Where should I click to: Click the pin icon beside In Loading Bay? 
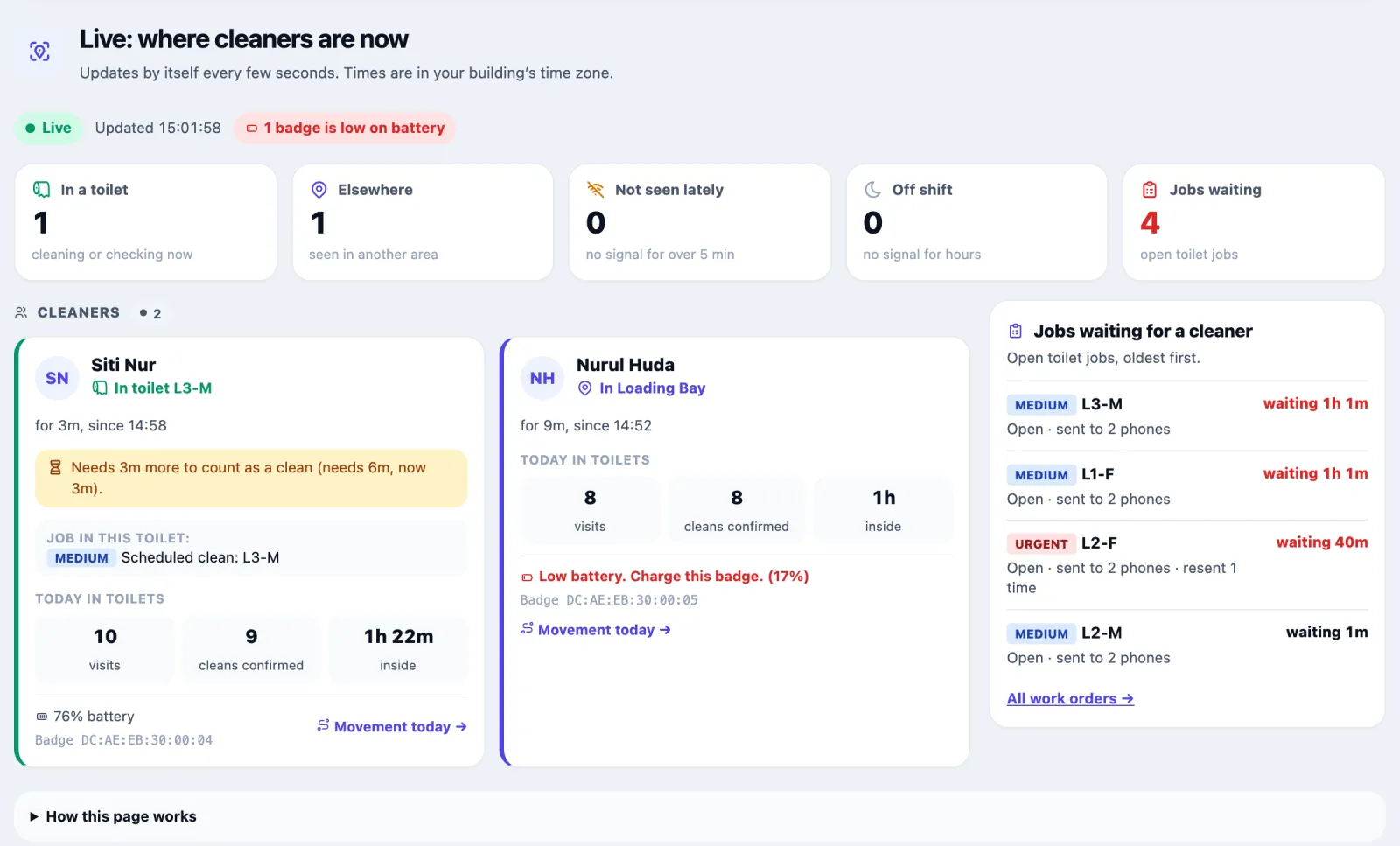click(585, 388)
